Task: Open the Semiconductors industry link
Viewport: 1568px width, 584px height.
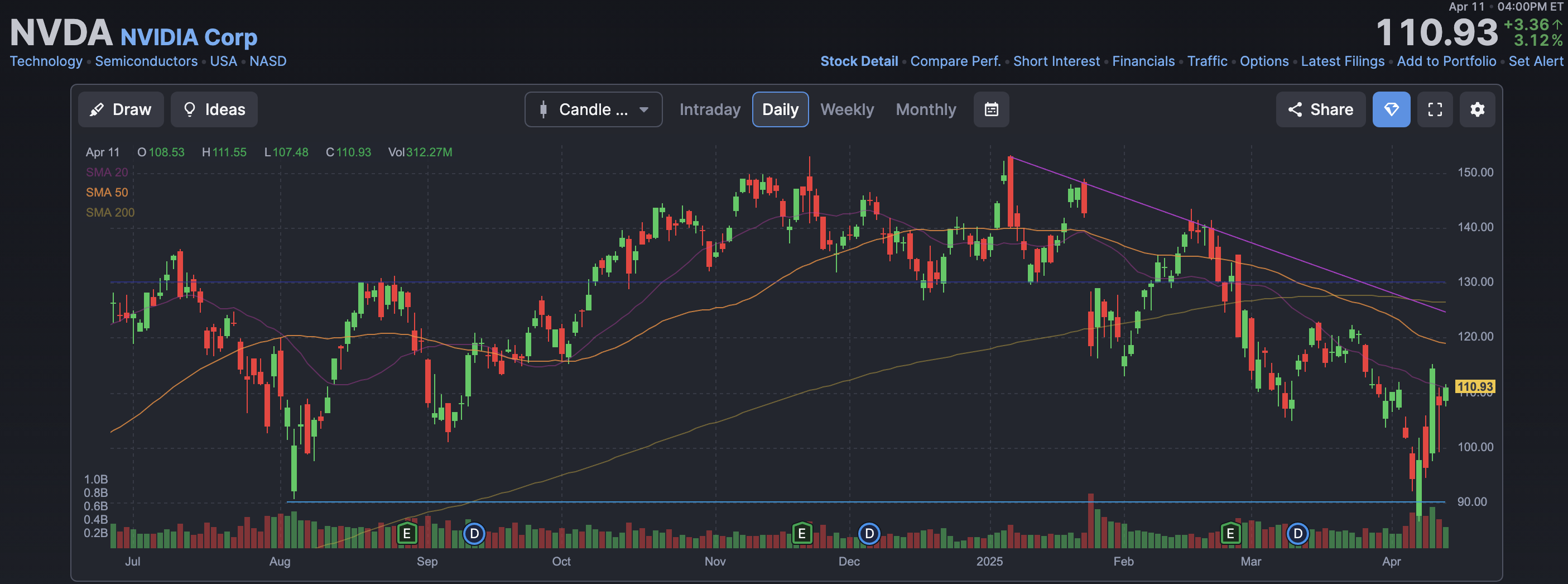Action: [146, 61]
